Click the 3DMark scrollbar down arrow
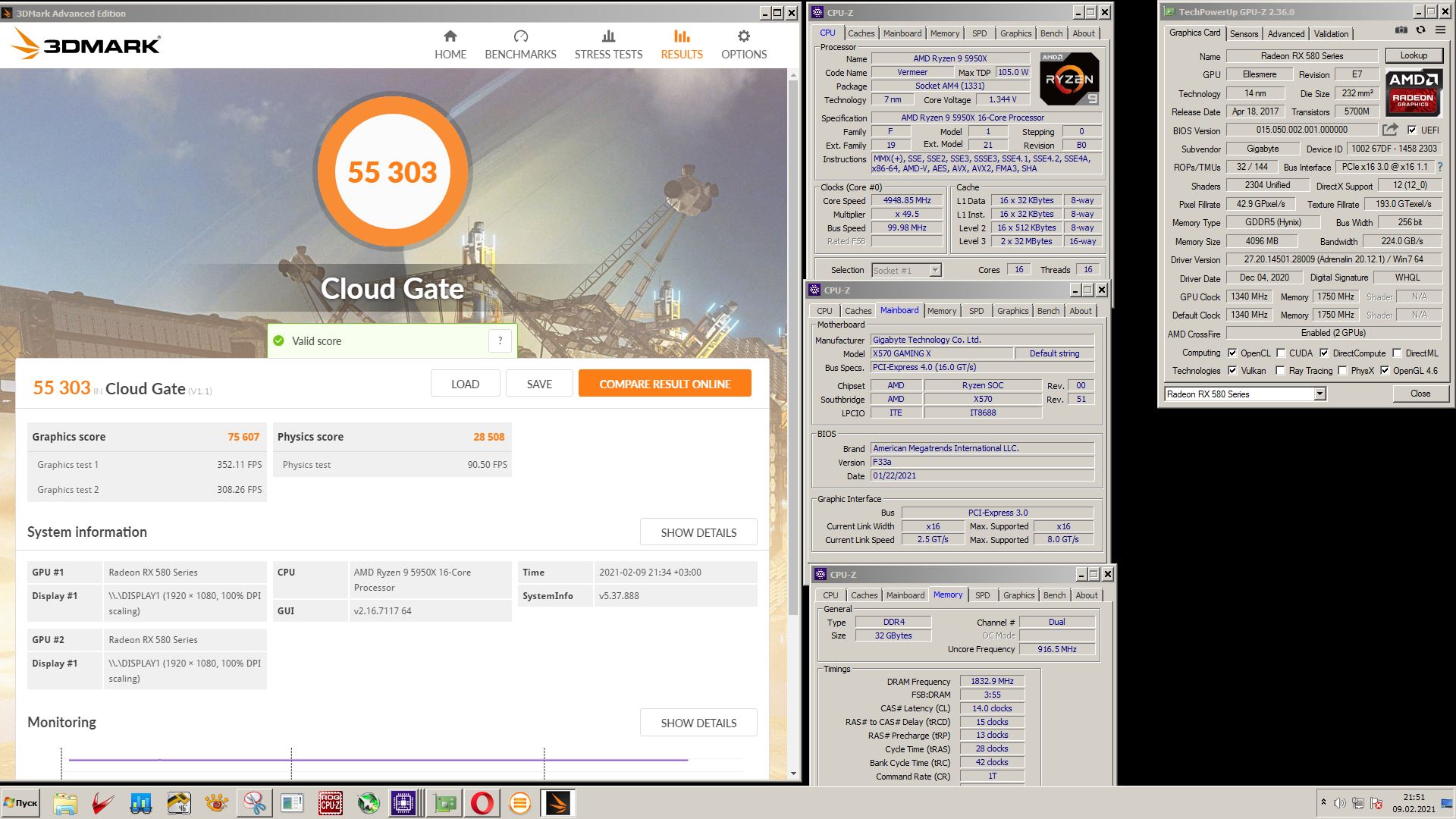 point(793,773)
